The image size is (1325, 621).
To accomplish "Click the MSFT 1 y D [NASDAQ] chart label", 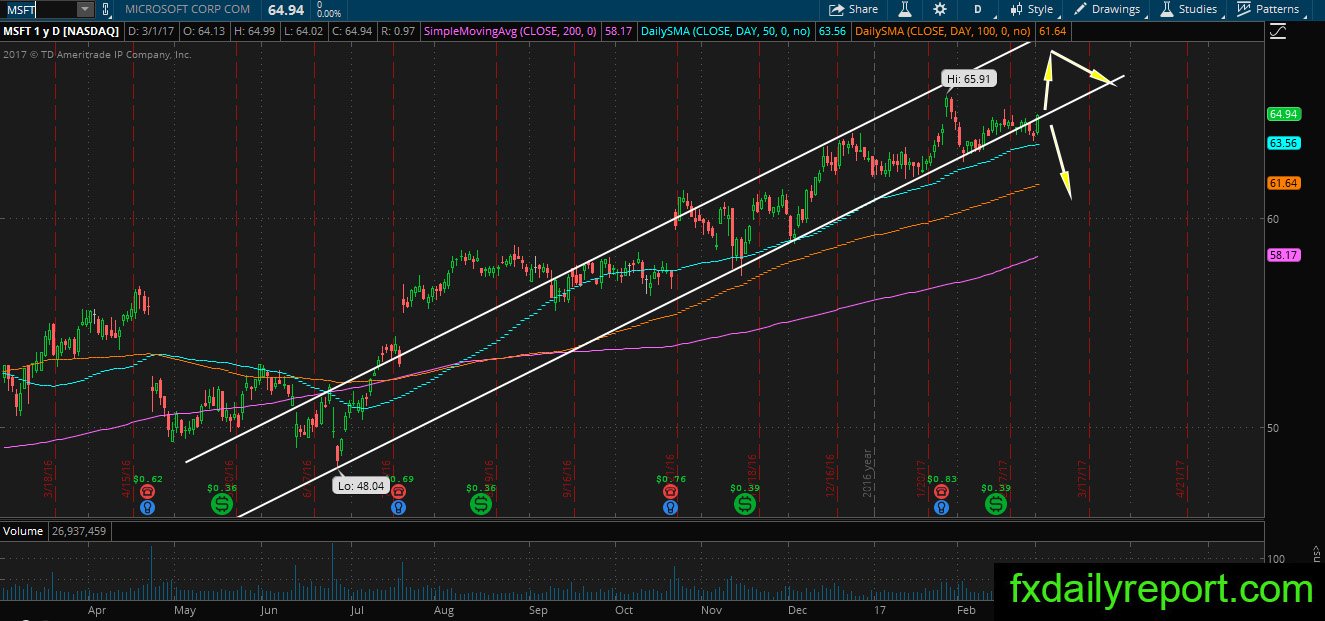I will point(61,32).
